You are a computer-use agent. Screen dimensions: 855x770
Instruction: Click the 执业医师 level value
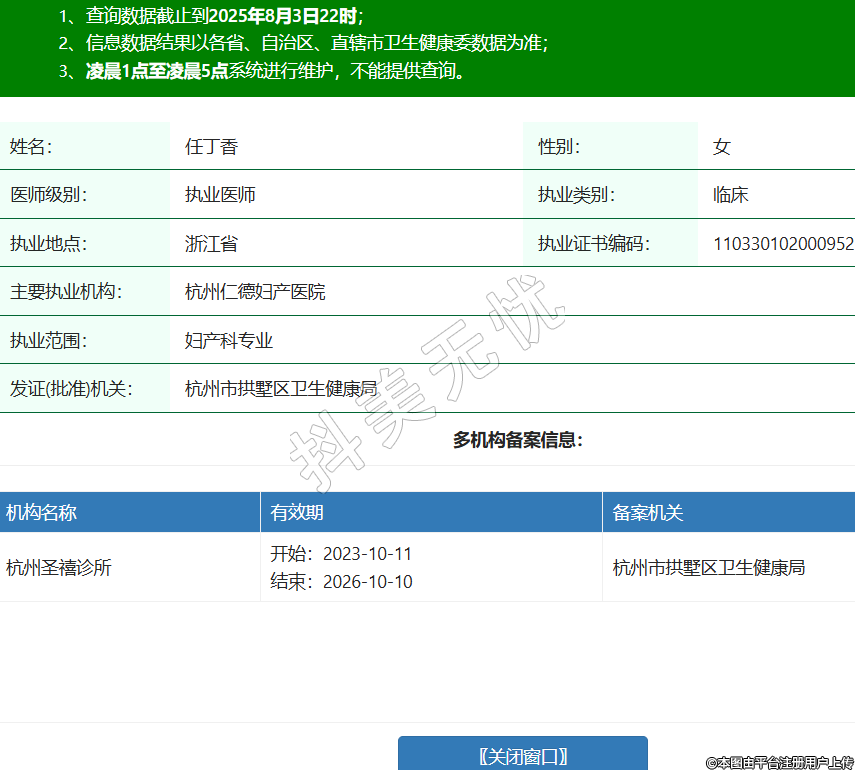click(220, 195)
